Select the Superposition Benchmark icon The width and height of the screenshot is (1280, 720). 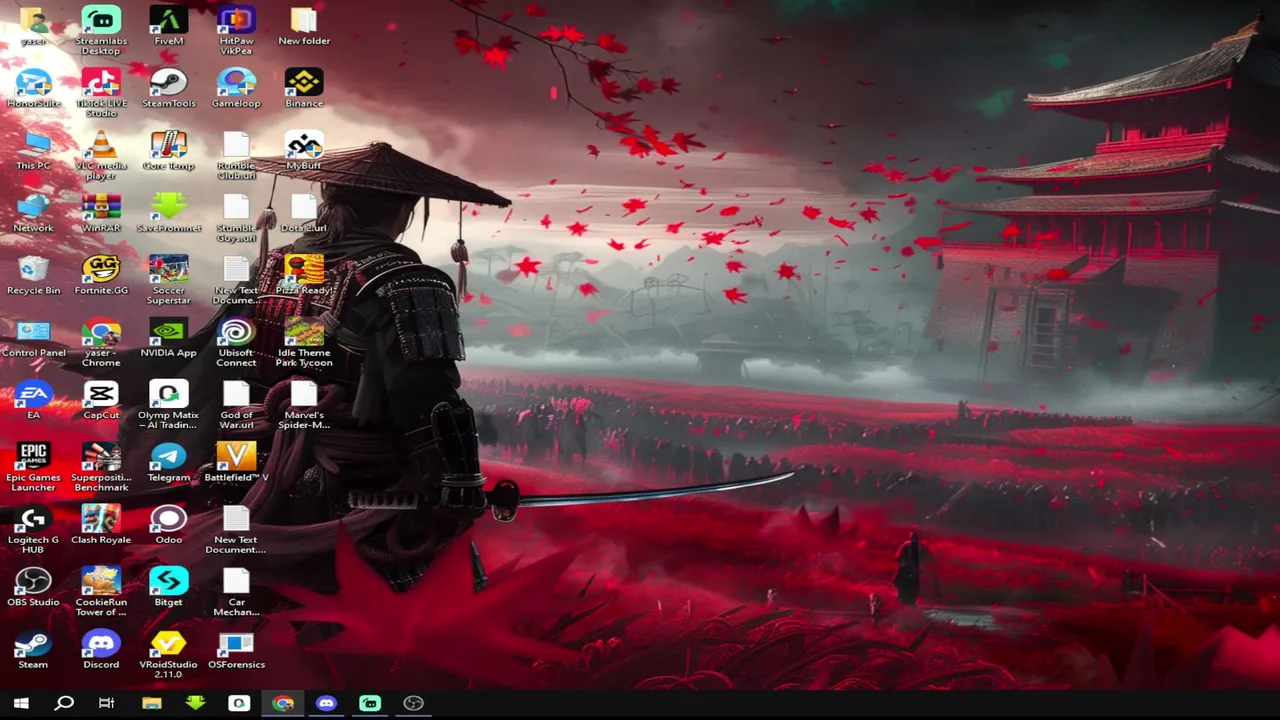pyautogui.click(x=101, y=467)
